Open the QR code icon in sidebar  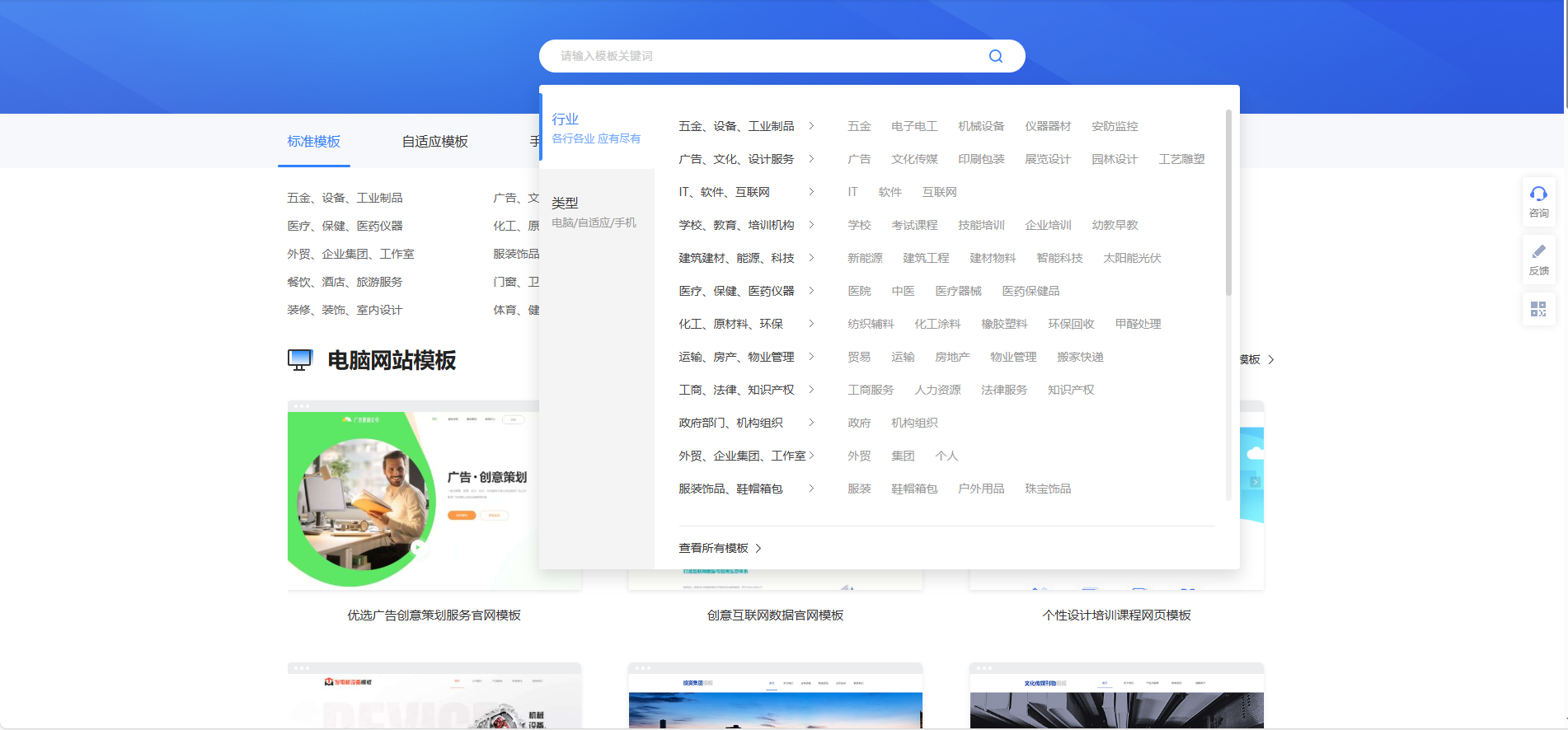[x=1538, y=309]
